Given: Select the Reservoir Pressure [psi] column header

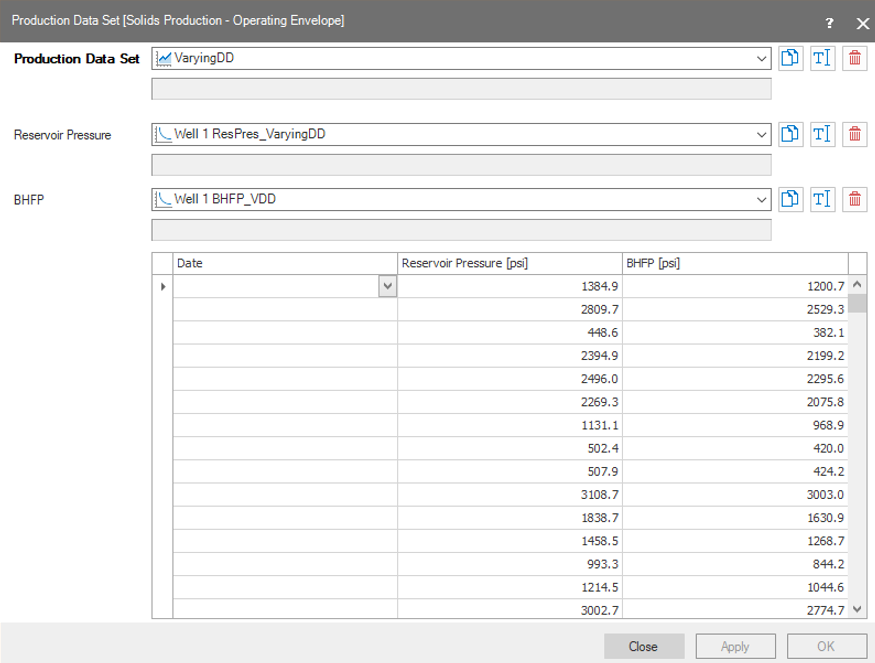Looking at the screenshot, I should pos(510,263).
